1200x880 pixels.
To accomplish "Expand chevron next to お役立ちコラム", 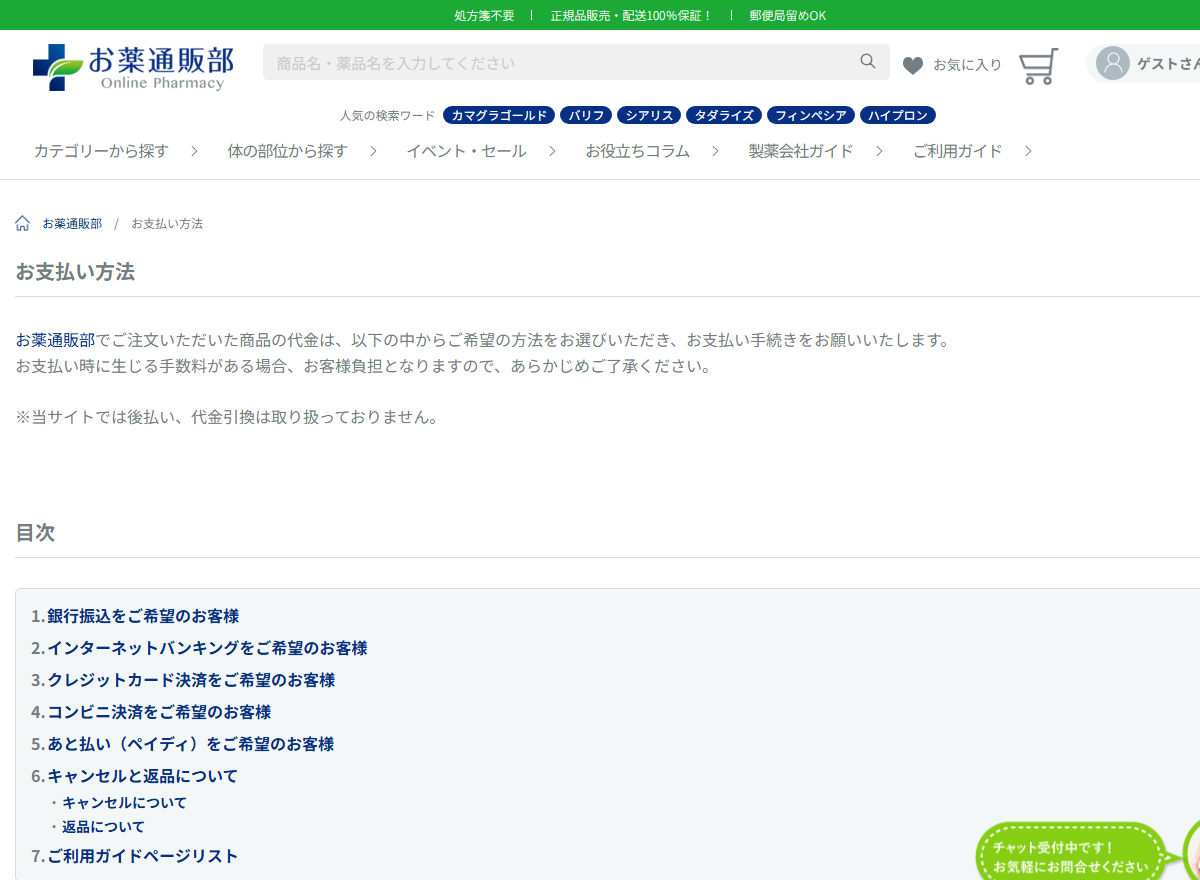I will pyautogui.click(x=715, y=151).
